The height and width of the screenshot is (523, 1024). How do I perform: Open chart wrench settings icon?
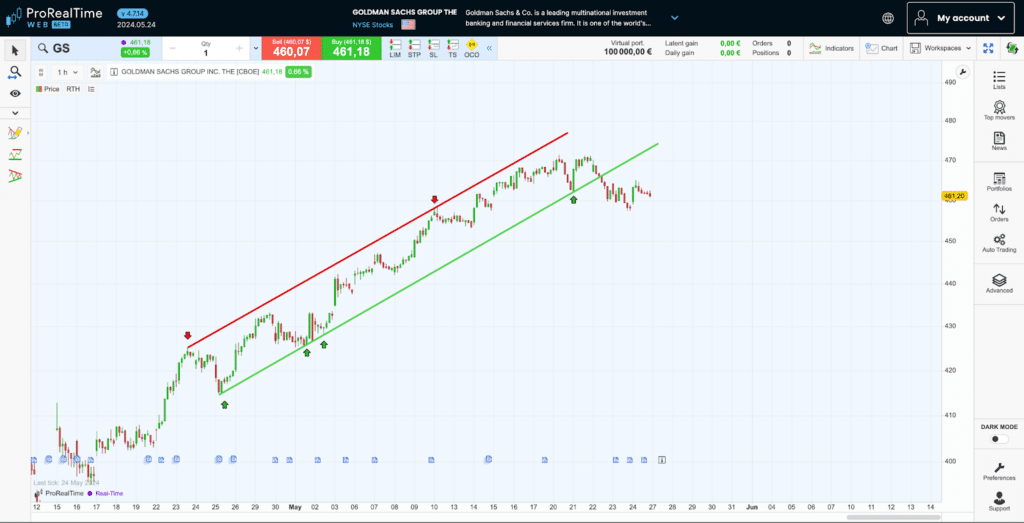pyautogui.click(x=962, y=72)
